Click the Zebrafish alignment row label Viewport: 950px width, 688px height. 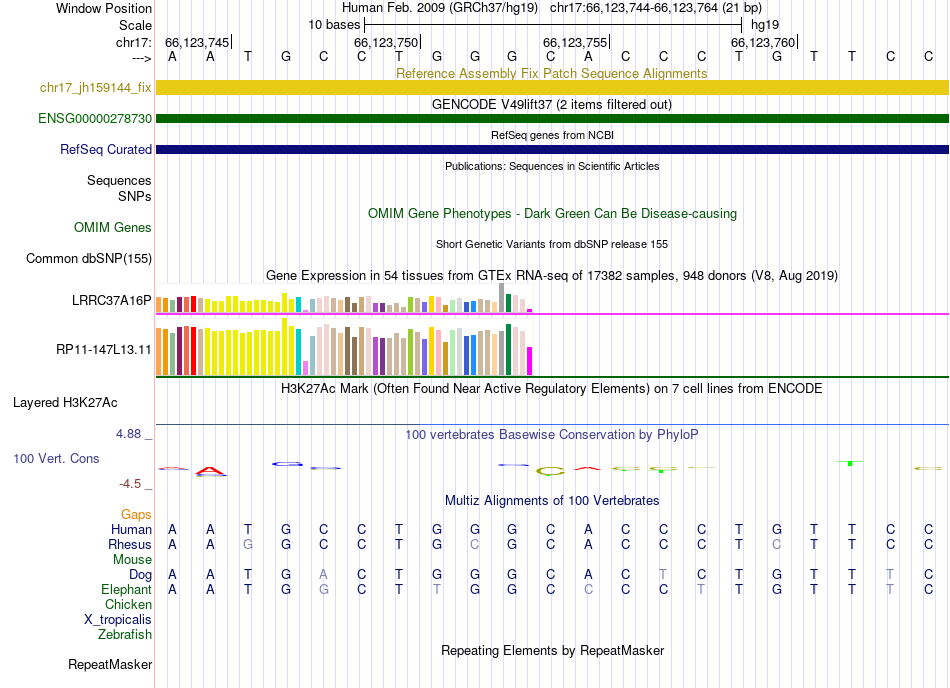pos(125,634)
